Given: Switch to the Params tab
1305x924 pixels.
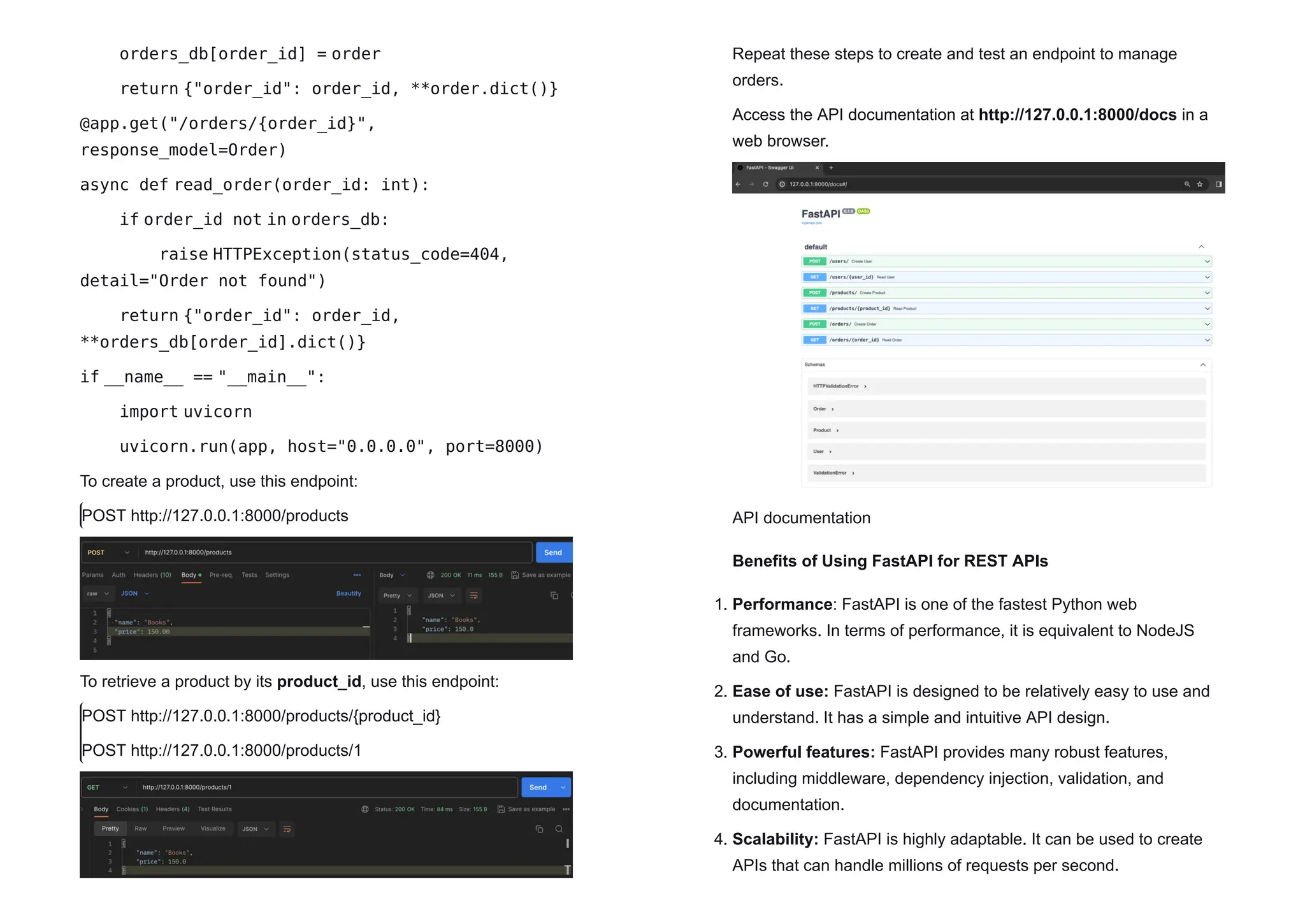Looking at the screenshot, I should tap(93, 575).
